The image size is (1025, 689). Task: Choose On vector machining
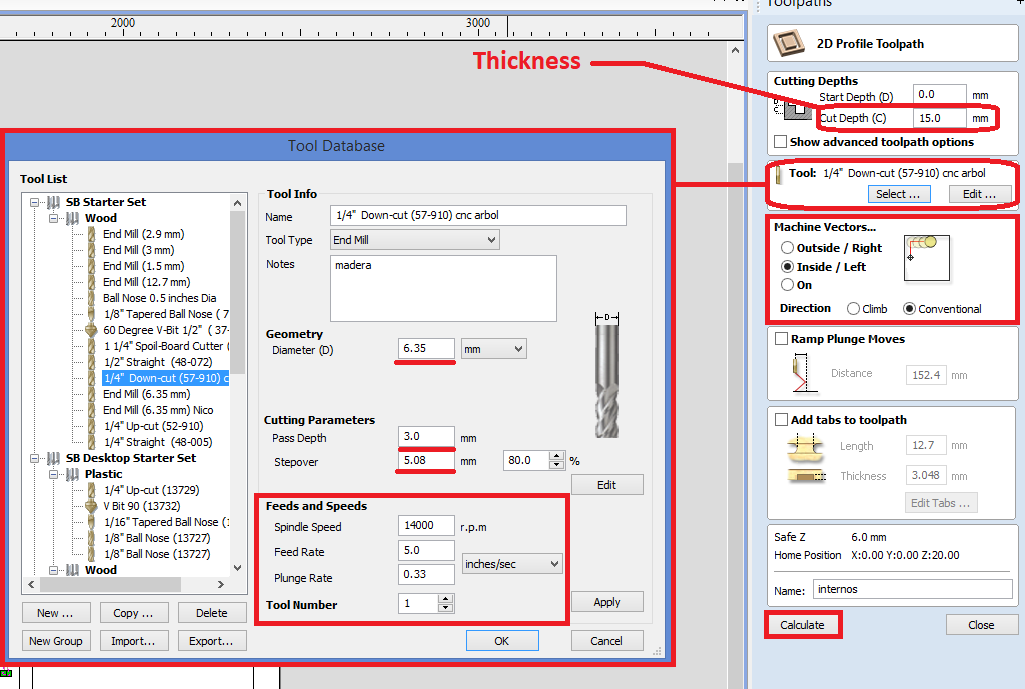[788, 285]
